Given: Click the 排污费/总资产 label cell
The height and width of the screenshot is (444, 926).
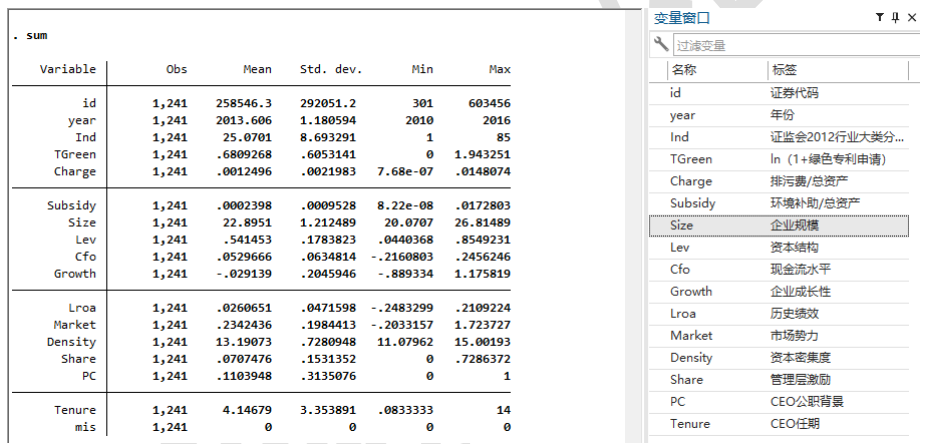Looking at the screenshot, I should pyautogui.click(x=808, y=181).
